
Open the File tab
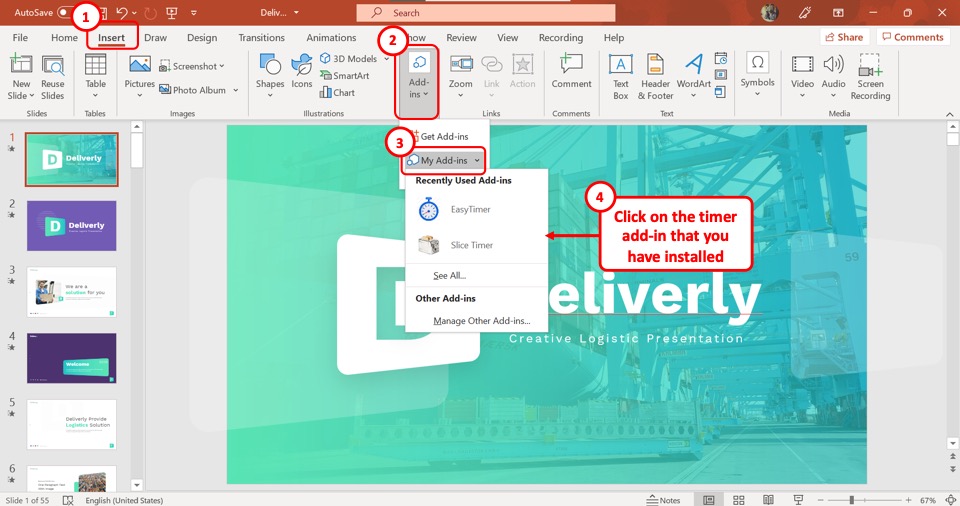(x=20, y=37)
